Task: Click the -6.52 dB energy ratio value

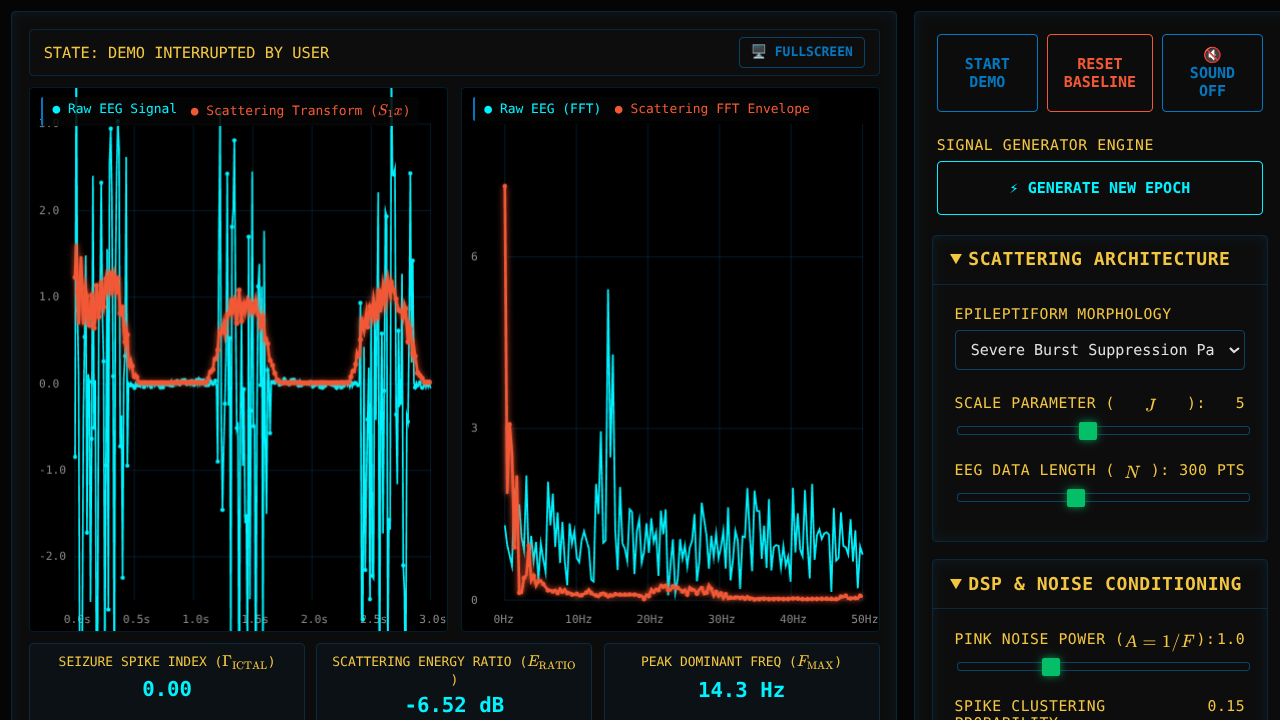Action: tap(454, 705)
